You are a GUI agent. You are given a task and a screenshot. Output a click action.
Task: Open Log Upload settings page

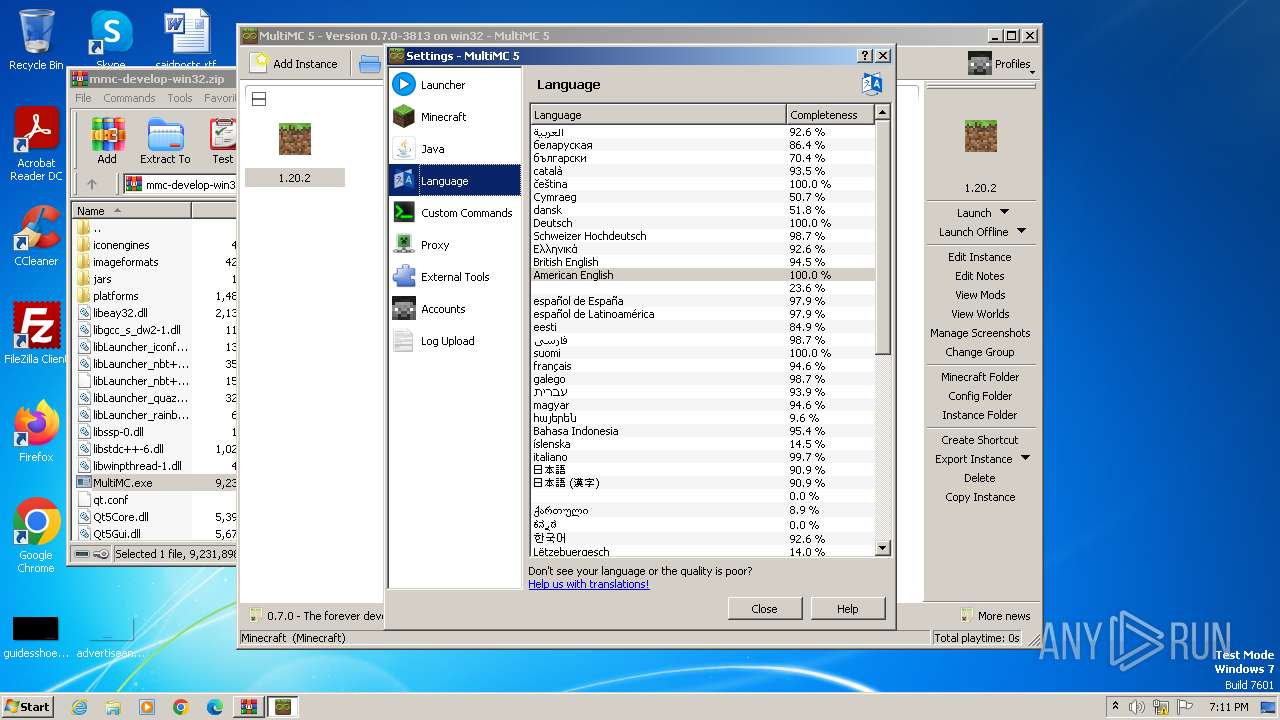coord(454,341)
